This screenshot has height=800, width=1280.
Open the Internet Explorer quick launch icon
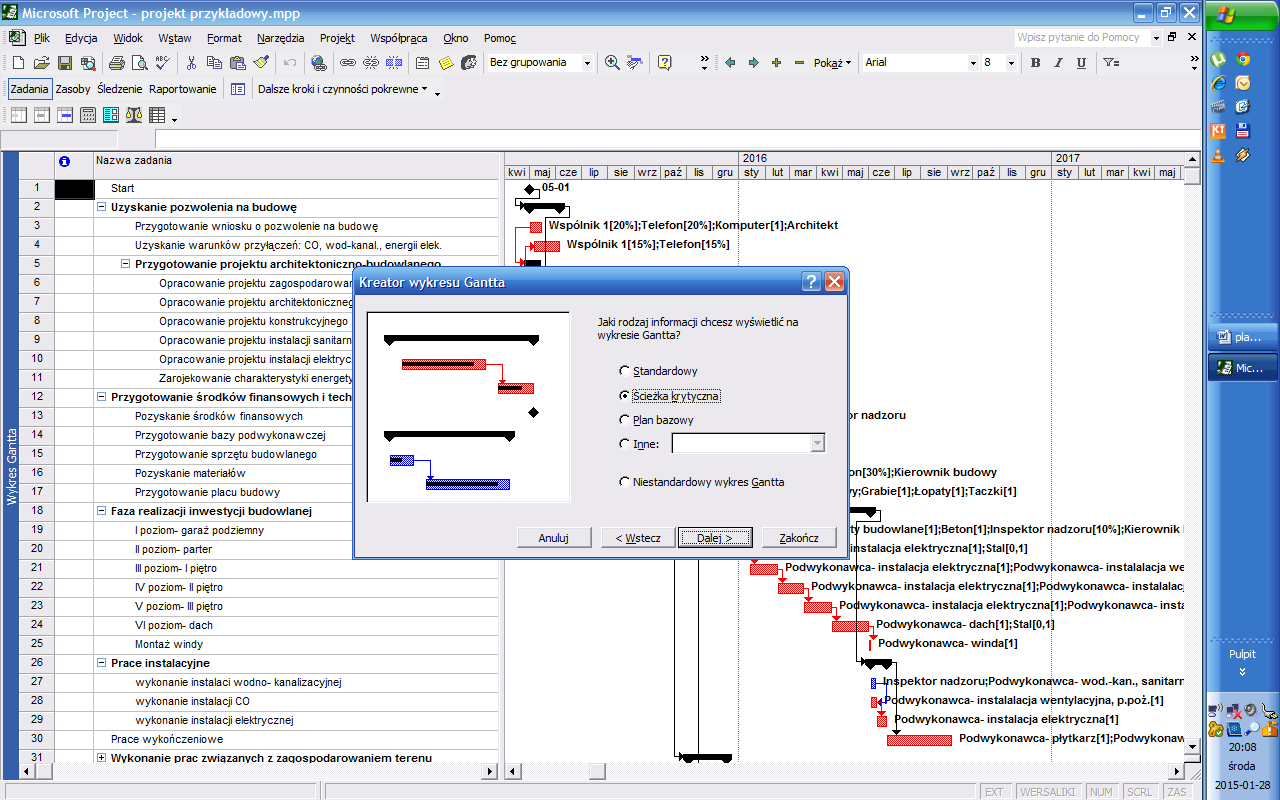(x=1218, y=83)
